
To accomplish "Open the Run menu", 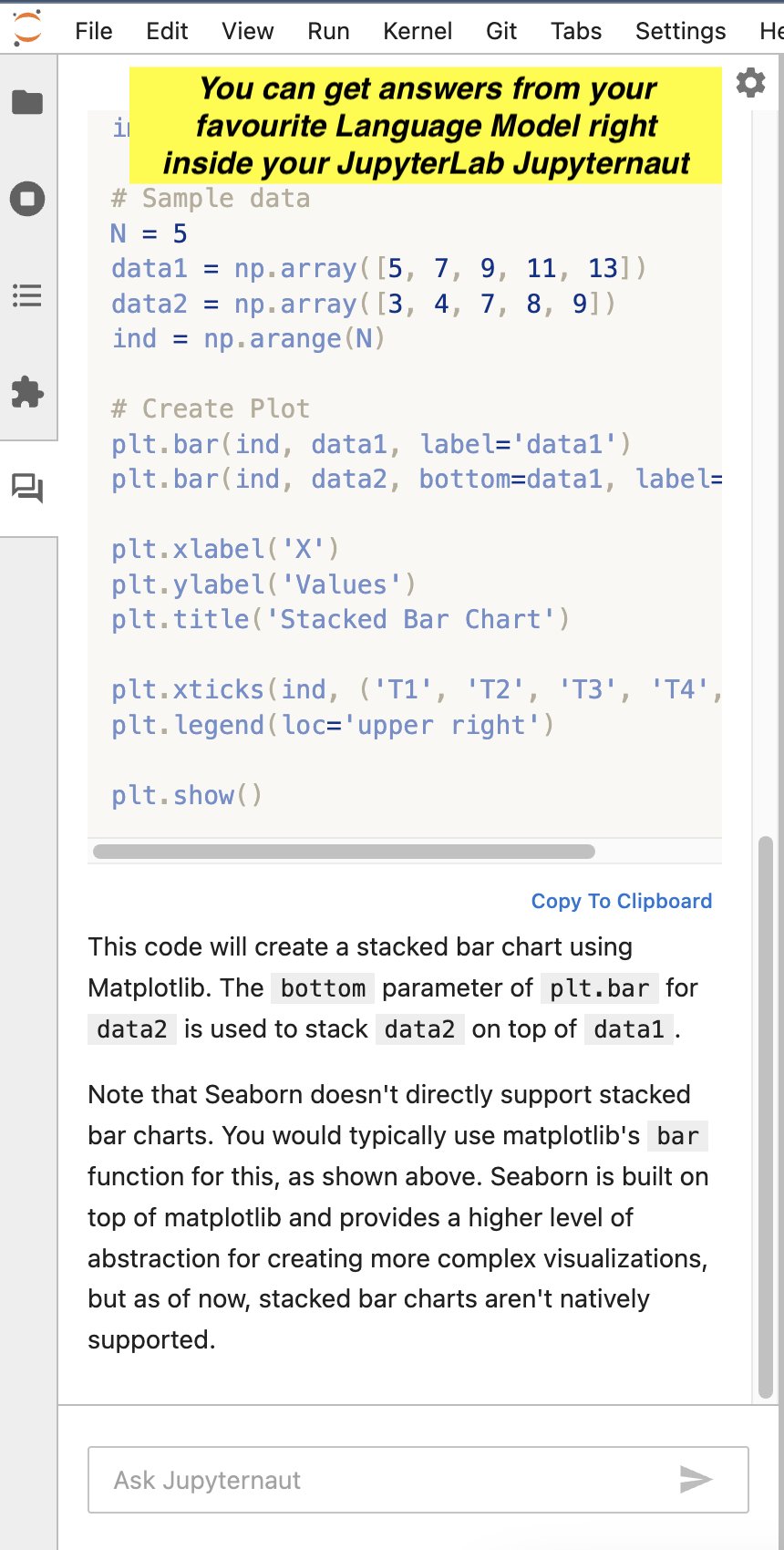I will pos(328,31).
